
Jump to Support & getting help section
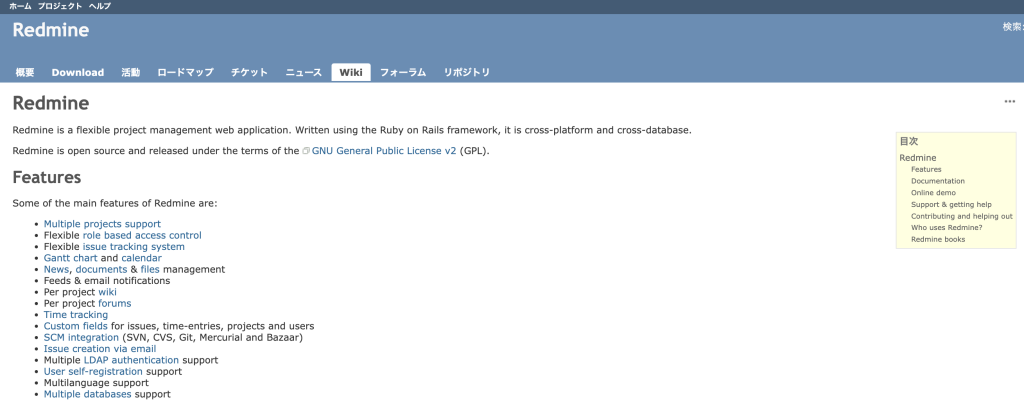952,205
